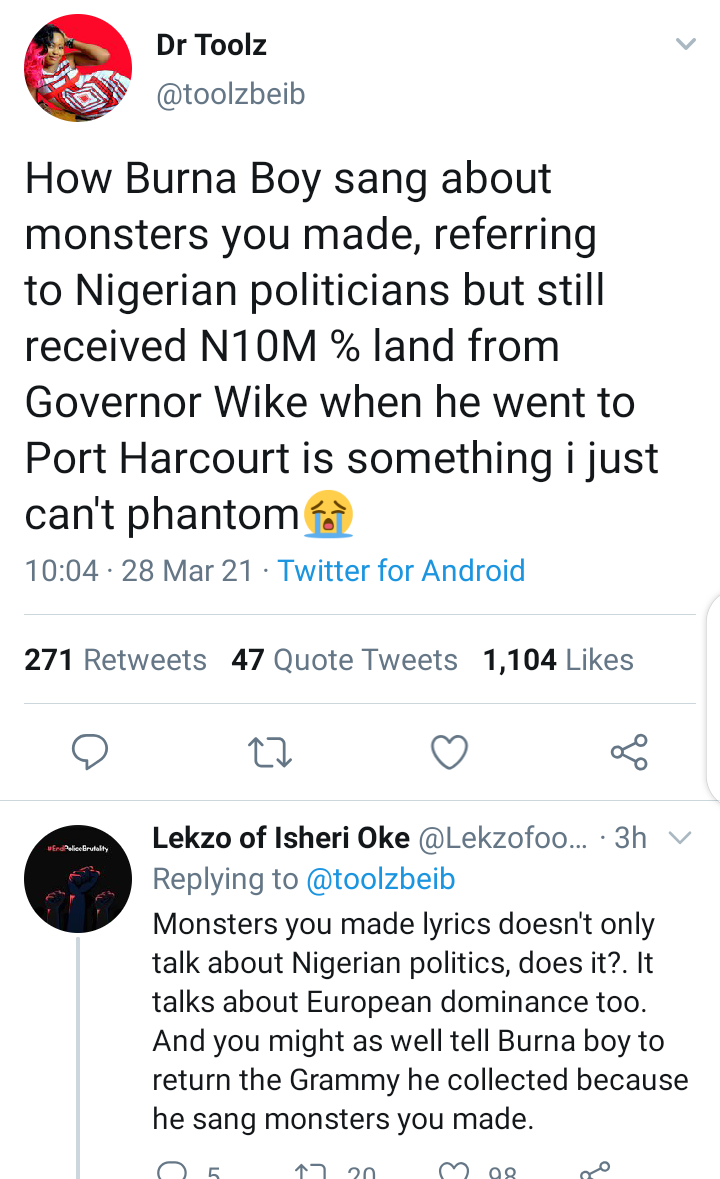View the 271 Retweets list

click(115, 660)
